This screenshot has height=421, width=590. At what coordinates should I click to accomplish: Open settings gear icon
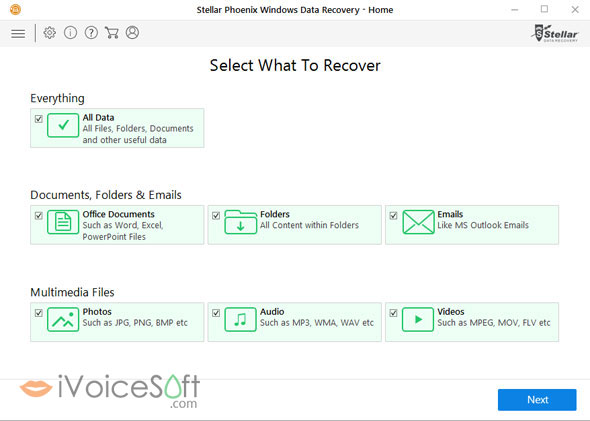tap(49, 33)
